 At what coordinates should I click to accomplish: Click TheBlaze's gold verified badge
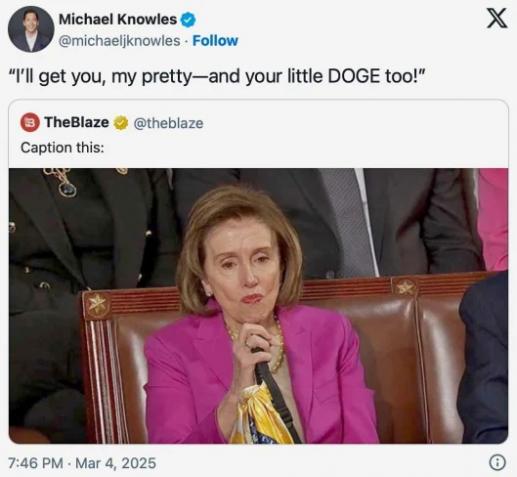pyautogui.click(x=121, y=123)
